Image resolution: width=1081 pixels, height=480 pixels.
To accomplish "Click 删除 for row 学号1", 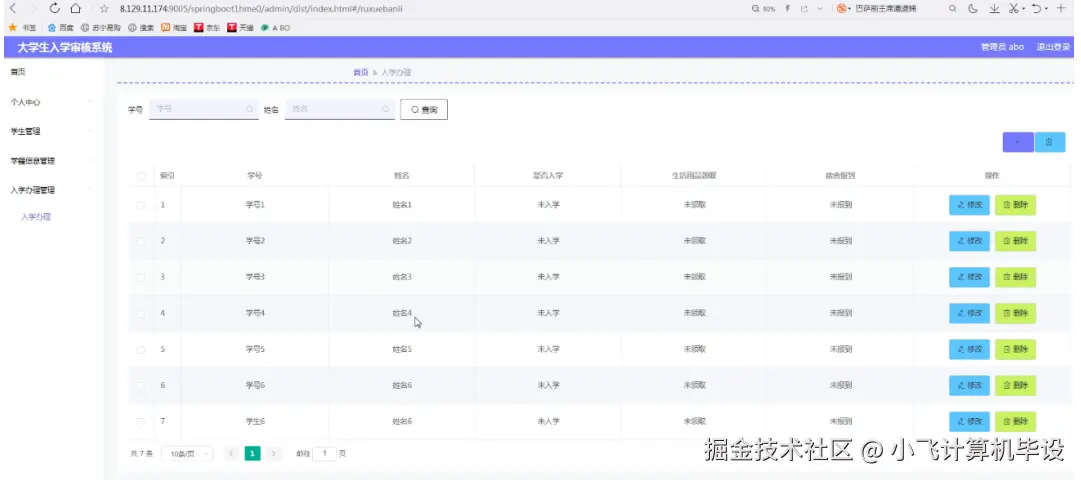I will 1015,205.
